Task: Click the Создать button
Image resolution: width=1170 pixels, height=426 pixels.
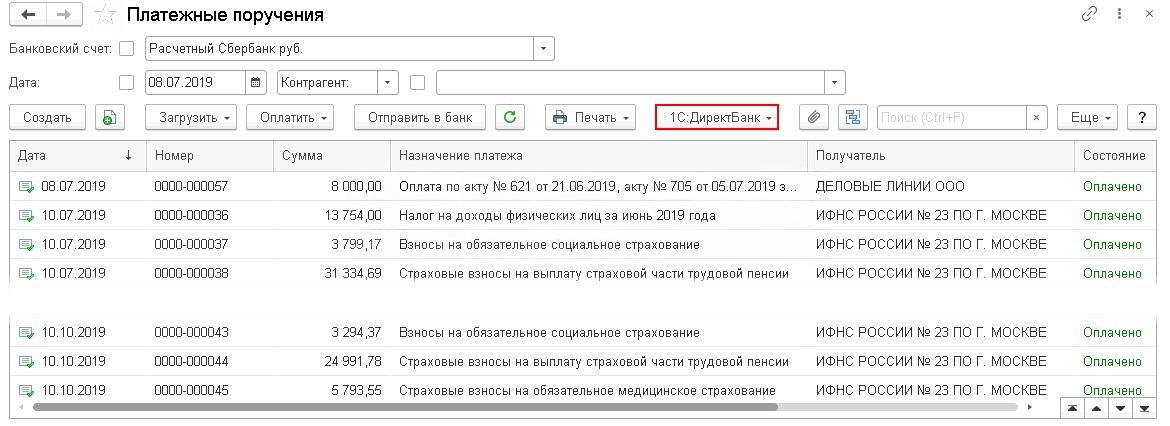Action: (x=47, y=117)
